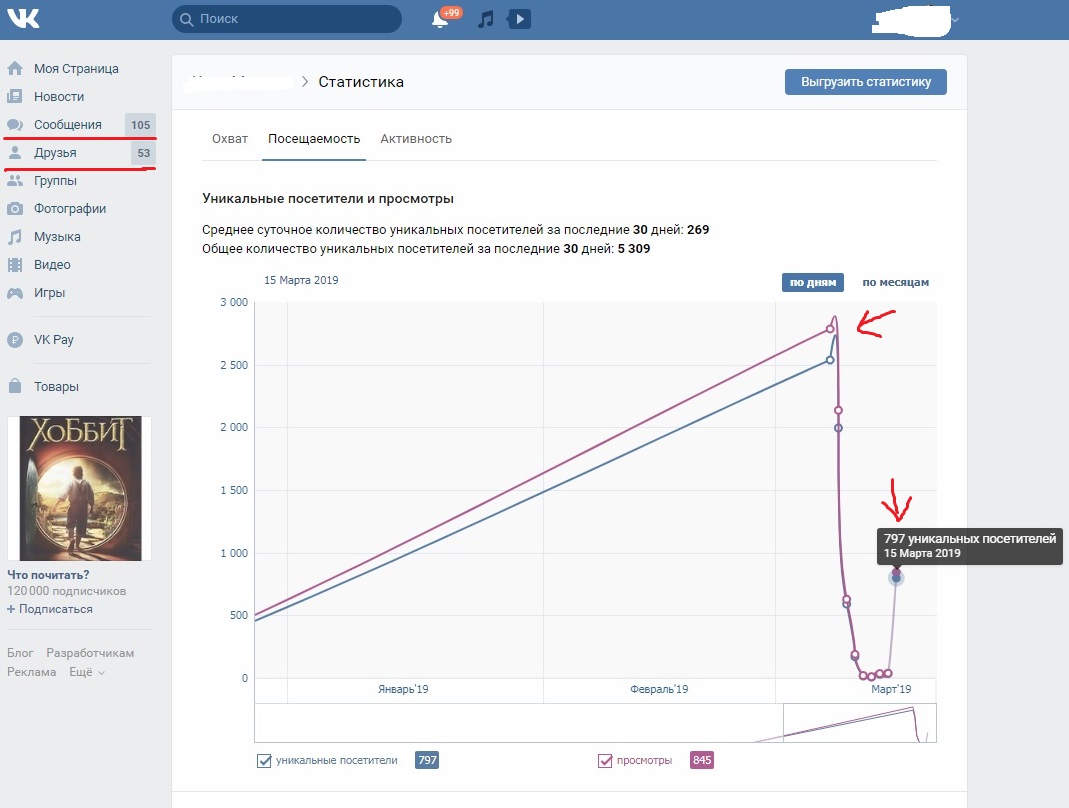This screenshot has height=808, width=1069.
Task: Click the Выгрузить статистику button
Action: click(x=865, y=82)
